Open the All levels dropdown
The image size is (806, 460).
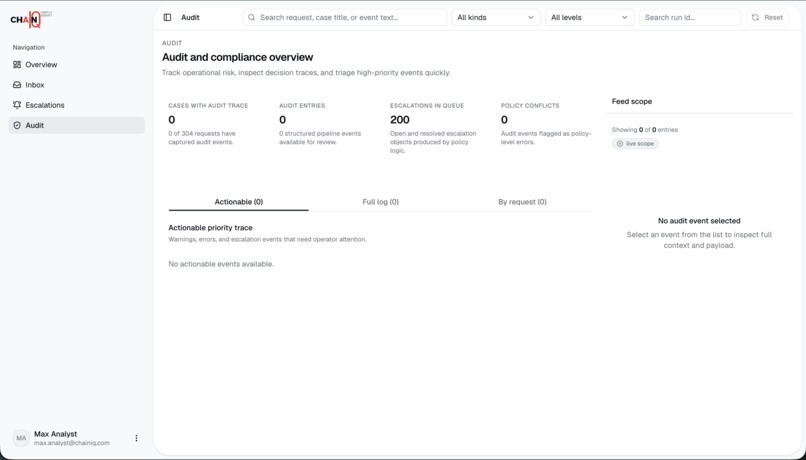590,17
